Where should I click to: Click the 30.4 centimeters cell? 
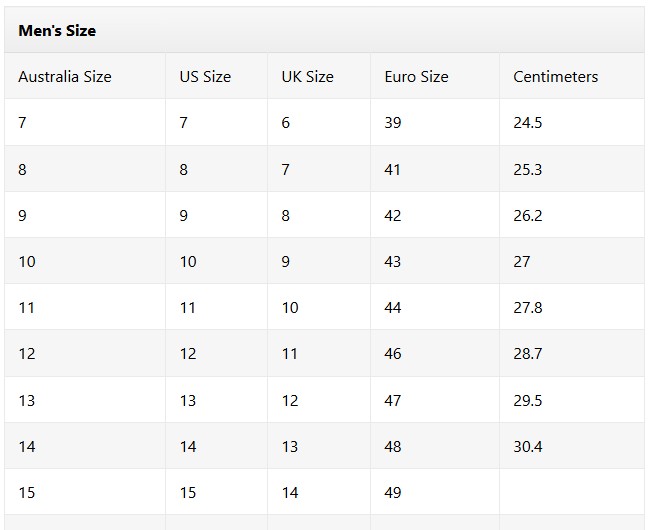[572, 446]
